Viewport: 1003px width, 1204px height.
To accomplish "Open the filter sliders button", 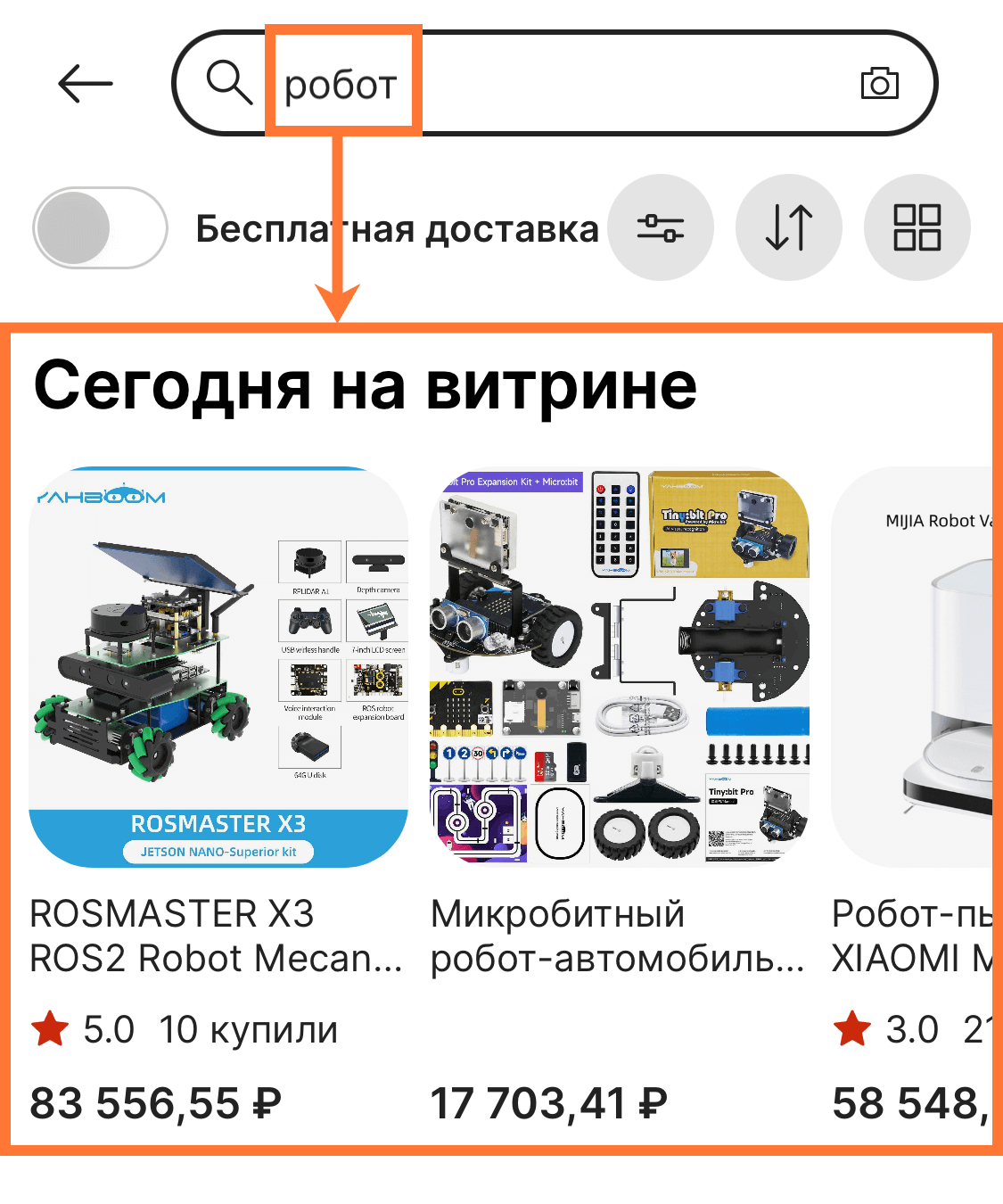I will [661, 227].
